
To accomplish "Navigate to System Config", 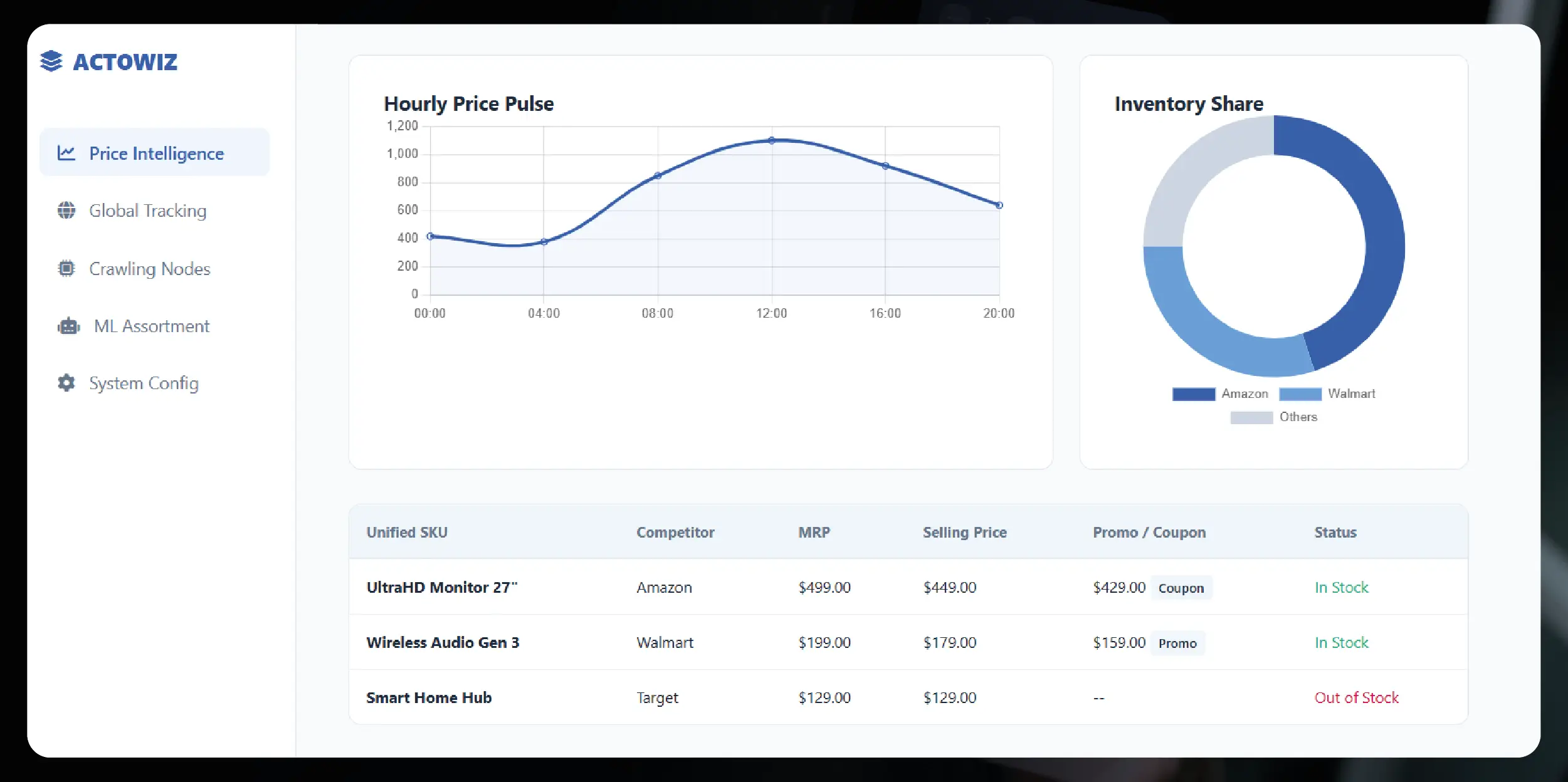I will point(144,383).
